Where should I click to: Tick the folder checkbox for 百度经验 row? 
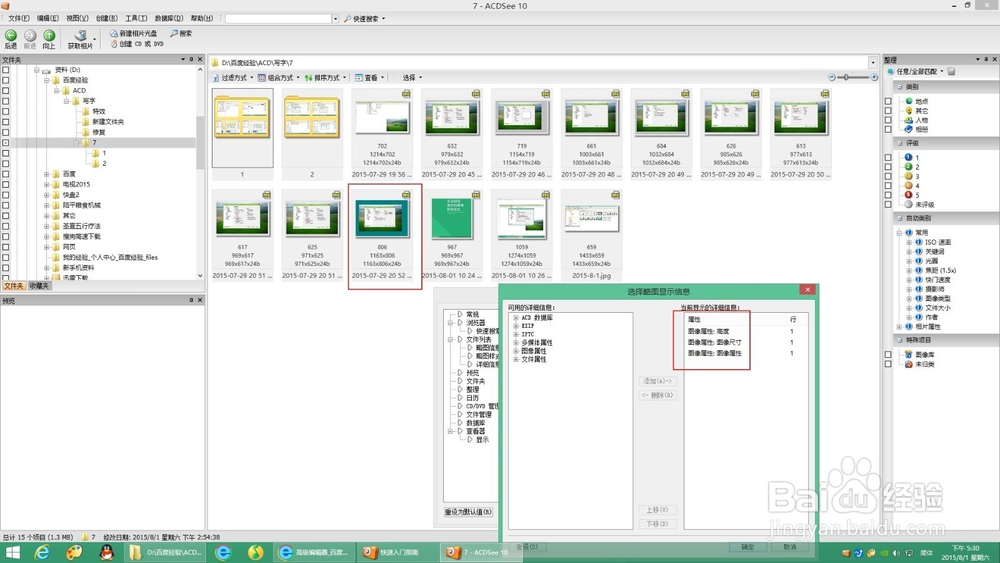[6, 80]
